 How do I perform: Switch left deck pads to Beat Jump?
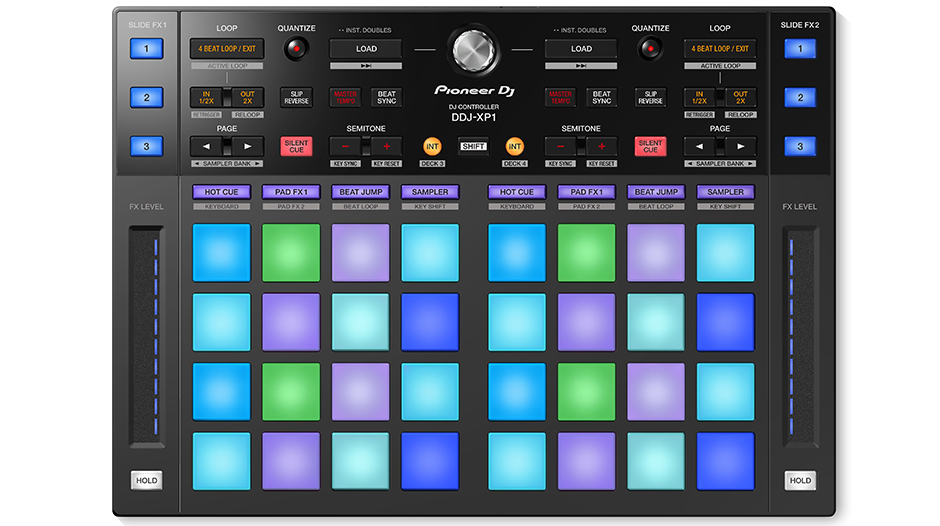tap(360, 192)
